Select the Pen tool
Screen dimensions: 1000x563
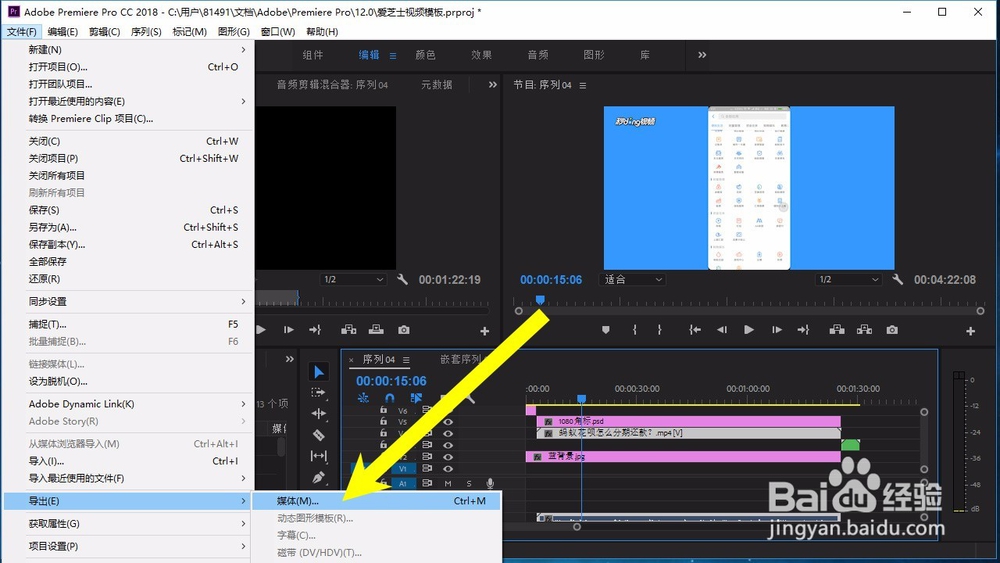coord(319,477)
